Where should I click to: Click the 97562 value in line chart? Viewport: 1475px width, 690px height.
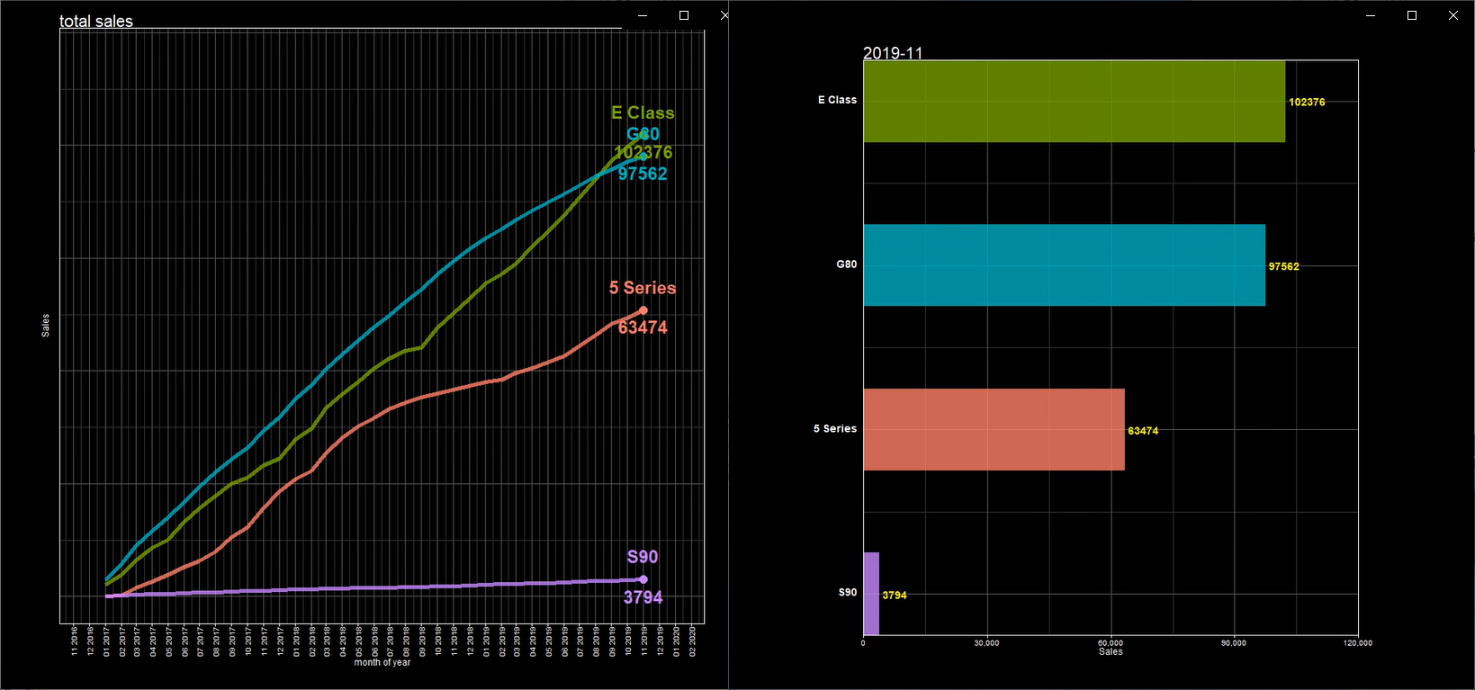coord(642,174)
